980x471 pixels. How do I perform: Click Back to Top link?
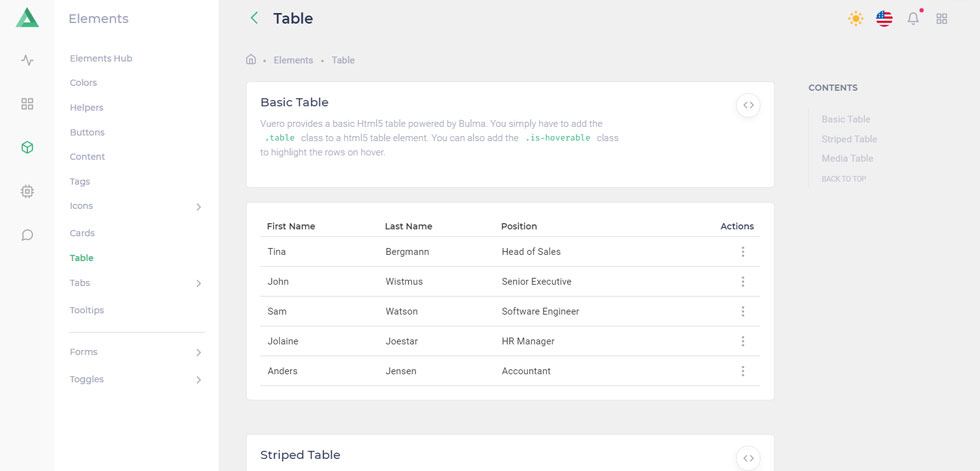[x=843, y=179]
